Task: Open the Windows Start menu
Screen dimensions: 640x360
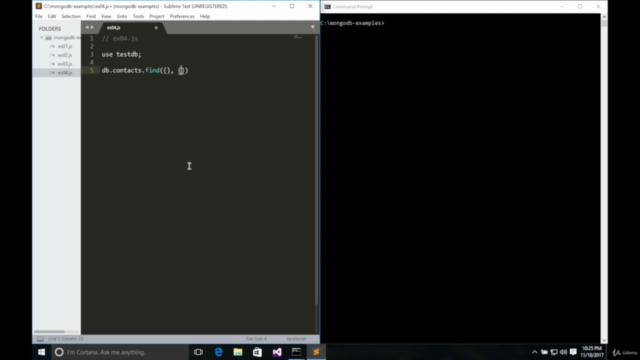Action: 42,352
